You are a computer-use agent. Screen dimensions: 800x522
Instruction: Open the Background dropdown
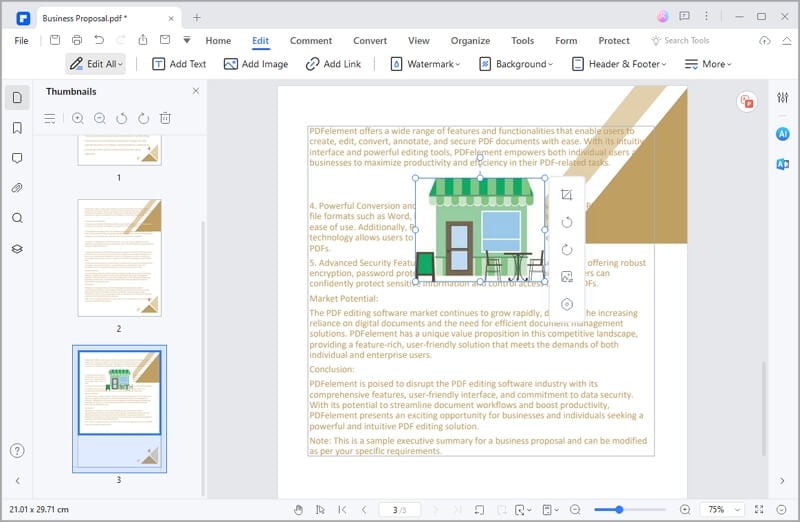point(516,64)
